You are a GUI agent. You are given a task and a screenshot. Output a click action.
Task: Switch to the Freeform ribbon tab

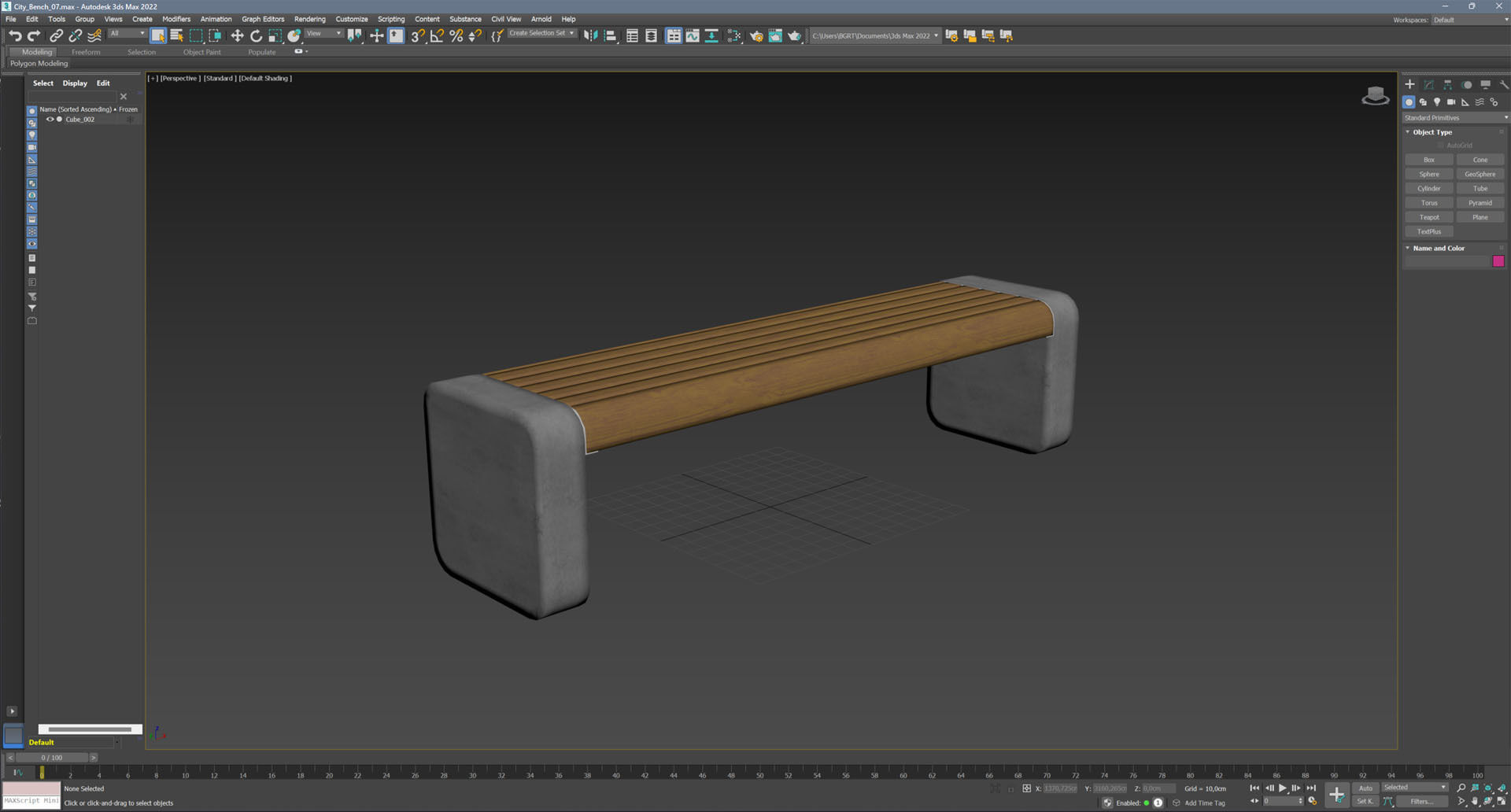coord(86,52)
